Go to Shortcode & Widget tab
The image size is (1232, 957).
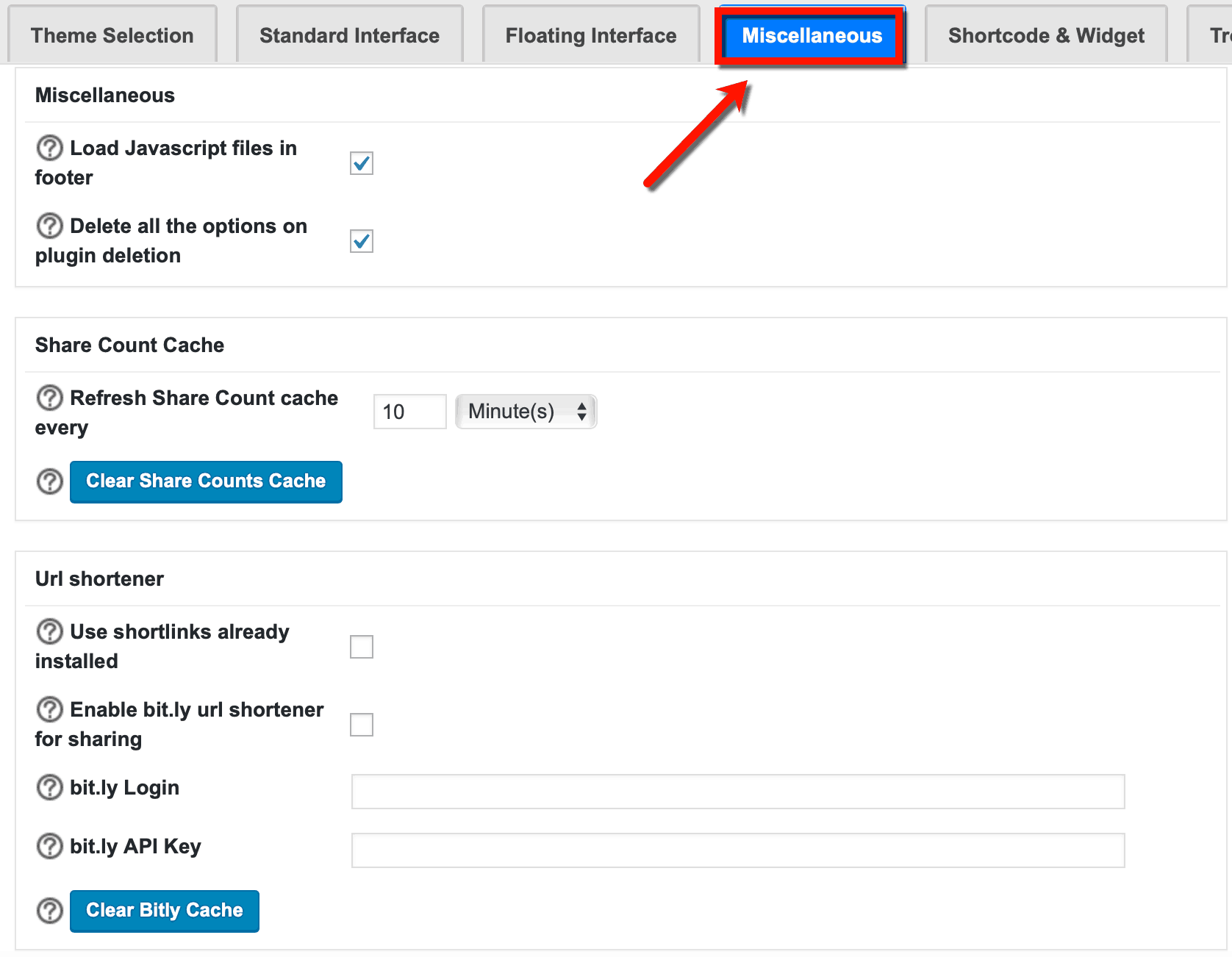1045,35
